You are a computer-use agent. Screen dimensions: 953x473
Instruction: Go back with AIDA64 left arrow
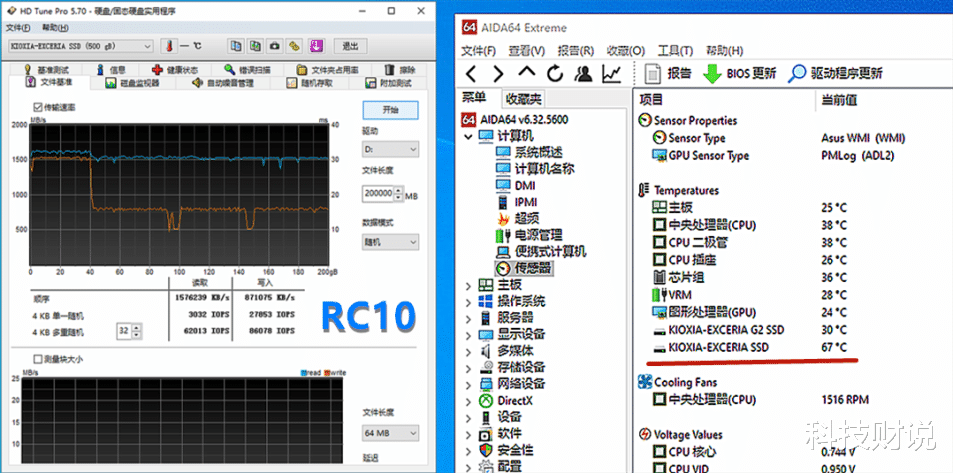(x=471, y=74)
